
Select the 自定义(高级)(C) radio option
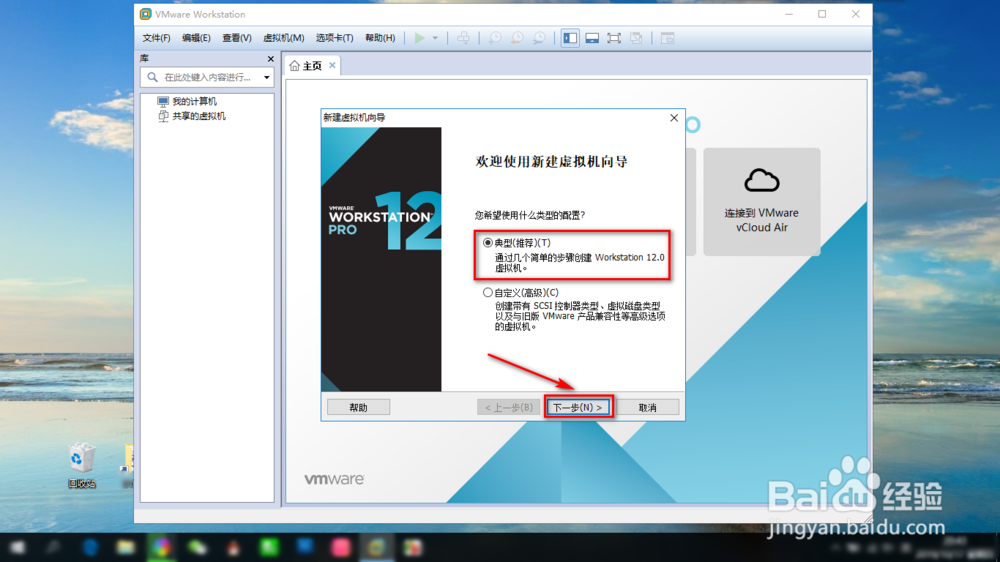488,293
